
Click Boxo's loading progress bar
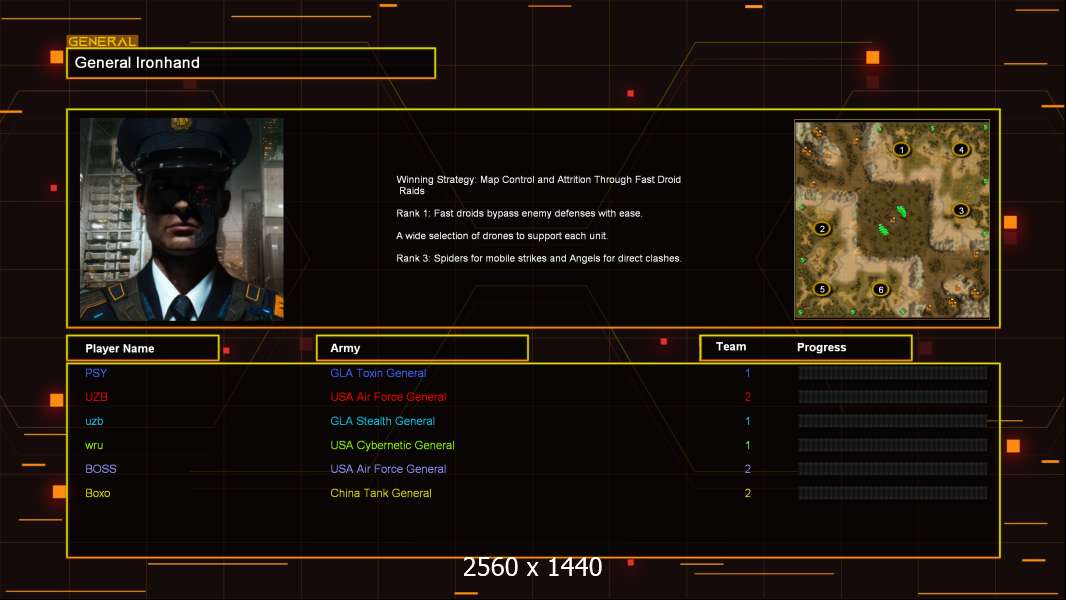[x=893, y=493]
